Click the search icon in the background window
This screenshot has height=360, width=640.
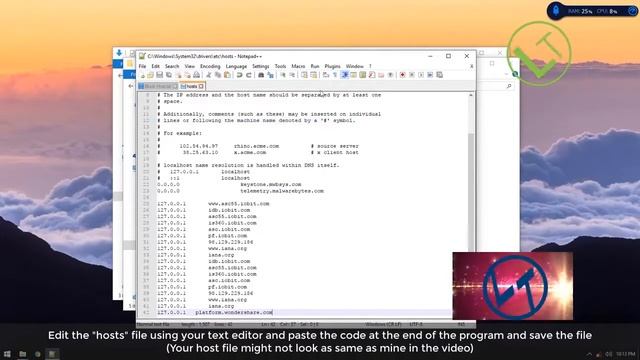pyautogui.click(x=509, y=86)
